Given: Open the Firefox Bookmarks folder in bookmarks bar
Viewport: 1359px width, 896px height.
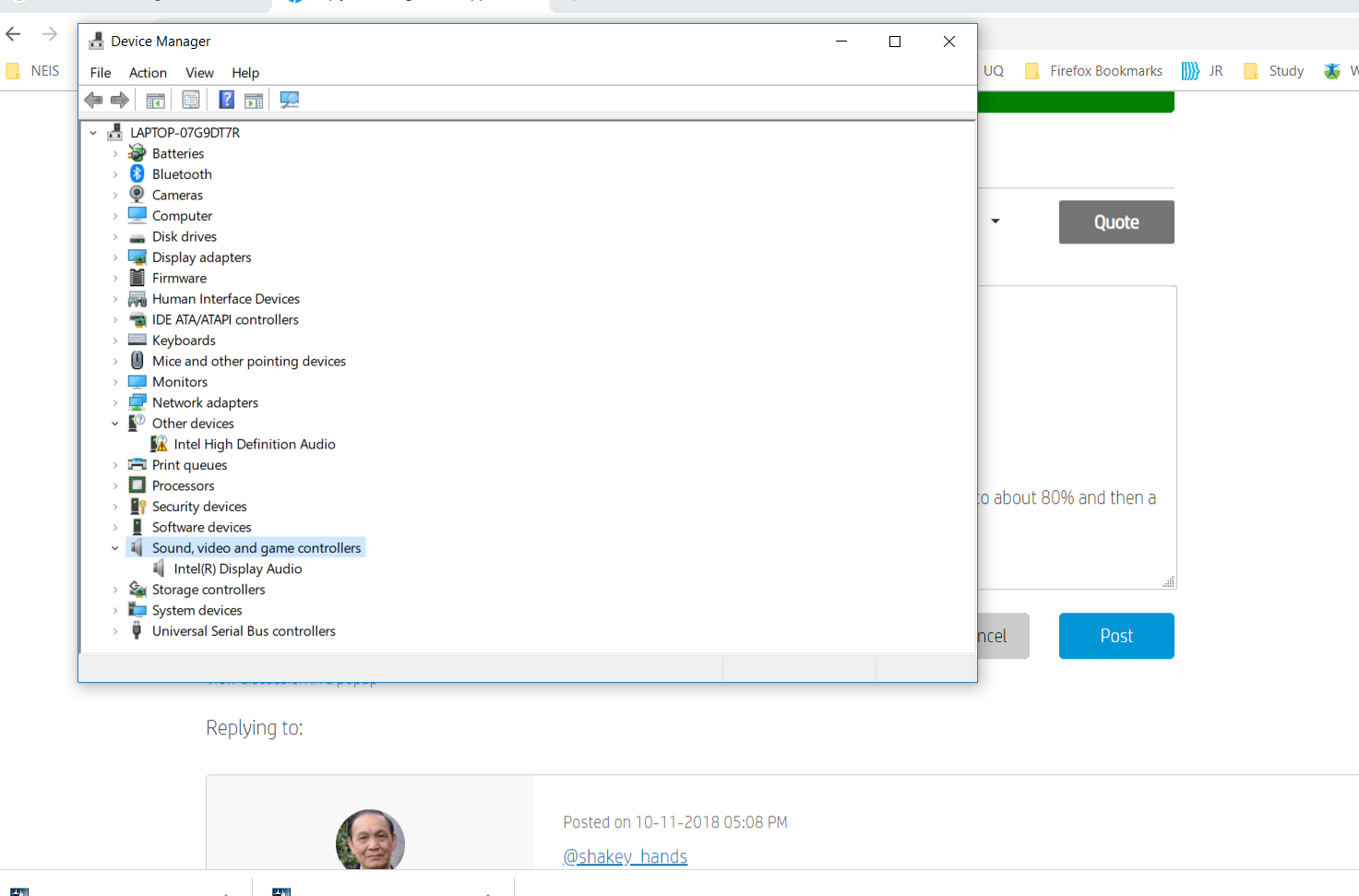Looking at the screenshot, I should (1094, 71).
